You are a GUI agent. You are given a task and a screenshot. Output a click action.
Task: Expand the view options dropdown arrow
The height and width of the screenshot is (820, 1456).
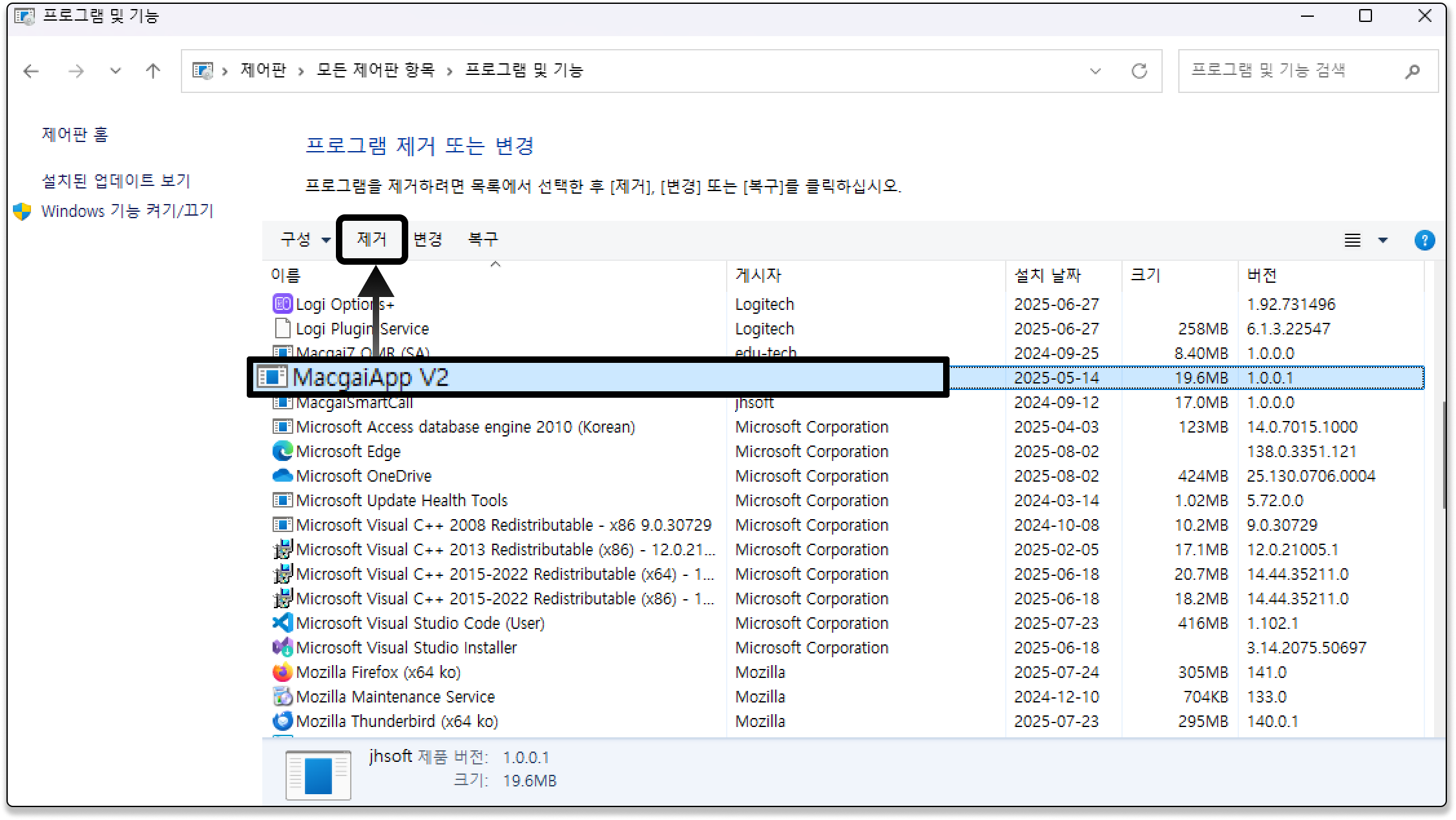coord(1383,240)
